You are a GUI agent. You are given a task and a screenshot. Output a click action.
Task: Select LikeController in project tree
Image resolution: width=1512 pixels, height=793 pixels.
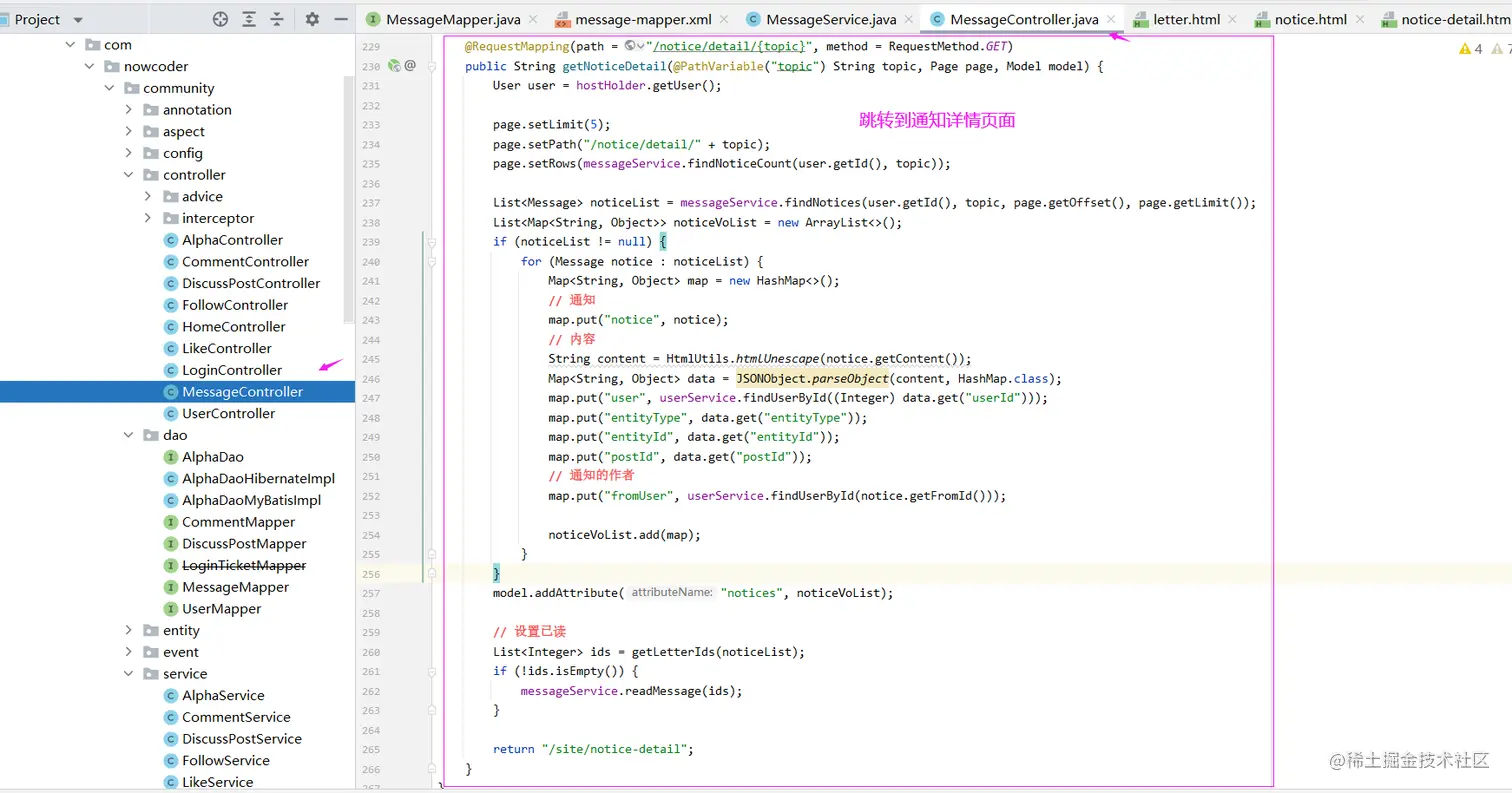click(x=227, y=348)
